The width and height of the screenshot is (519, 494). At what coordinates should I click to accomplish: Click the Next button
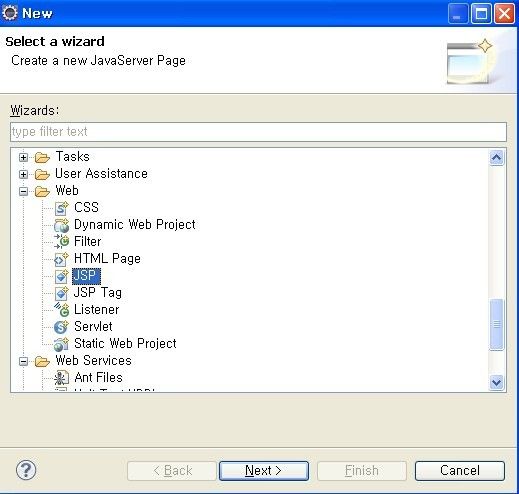pyautogui.click(x=264, y=471)
